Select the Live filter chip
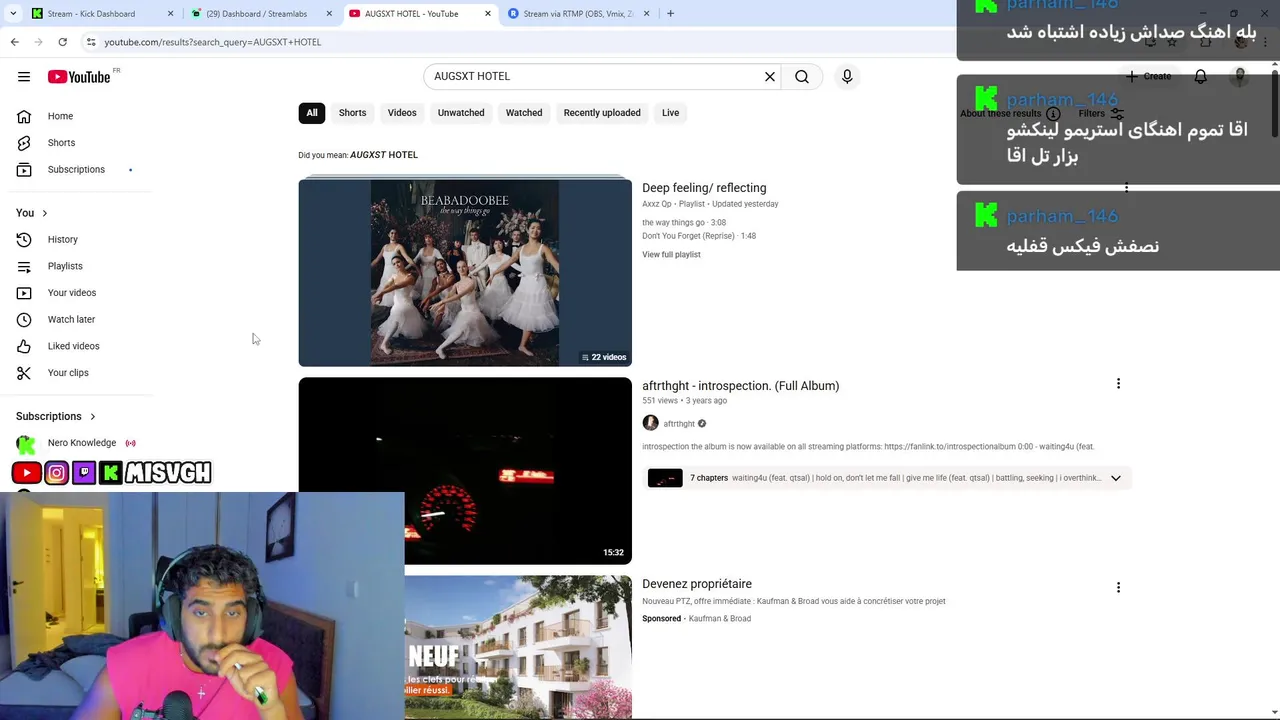1280x720 pixels. click(x=670, y=113)
